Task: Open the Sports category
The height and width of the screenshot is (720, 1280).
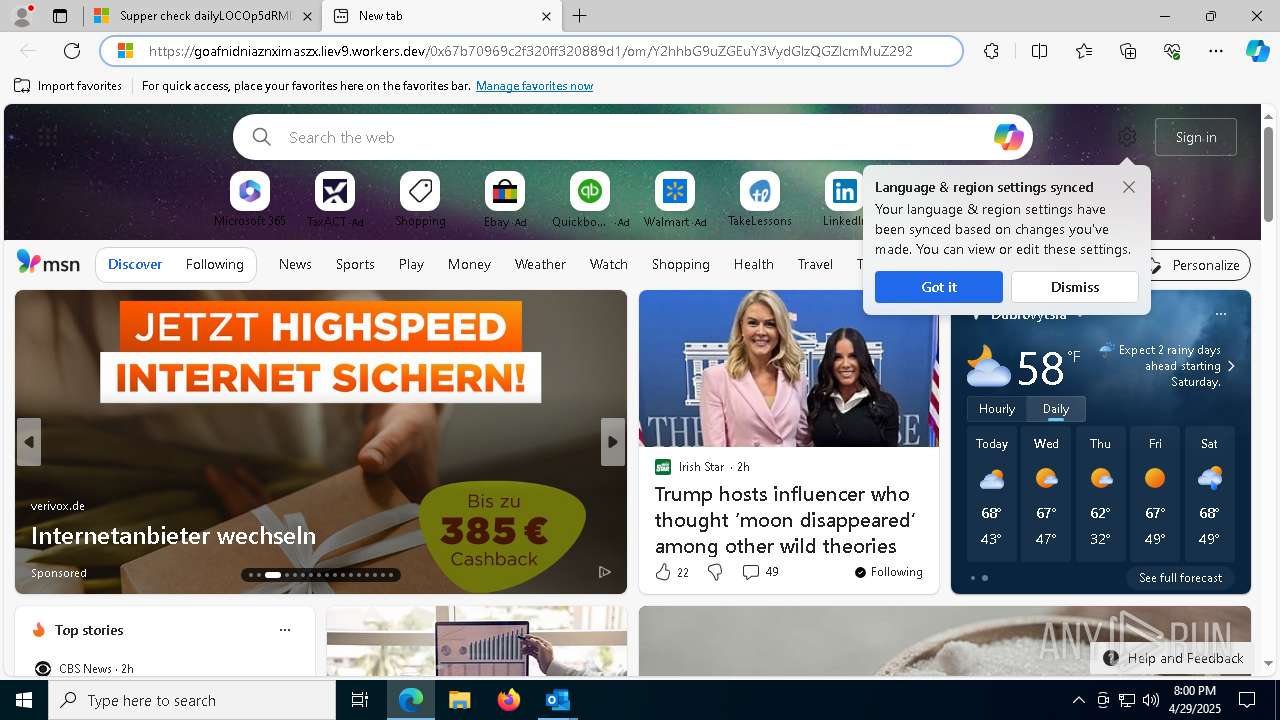Action: tap(355, 264)
